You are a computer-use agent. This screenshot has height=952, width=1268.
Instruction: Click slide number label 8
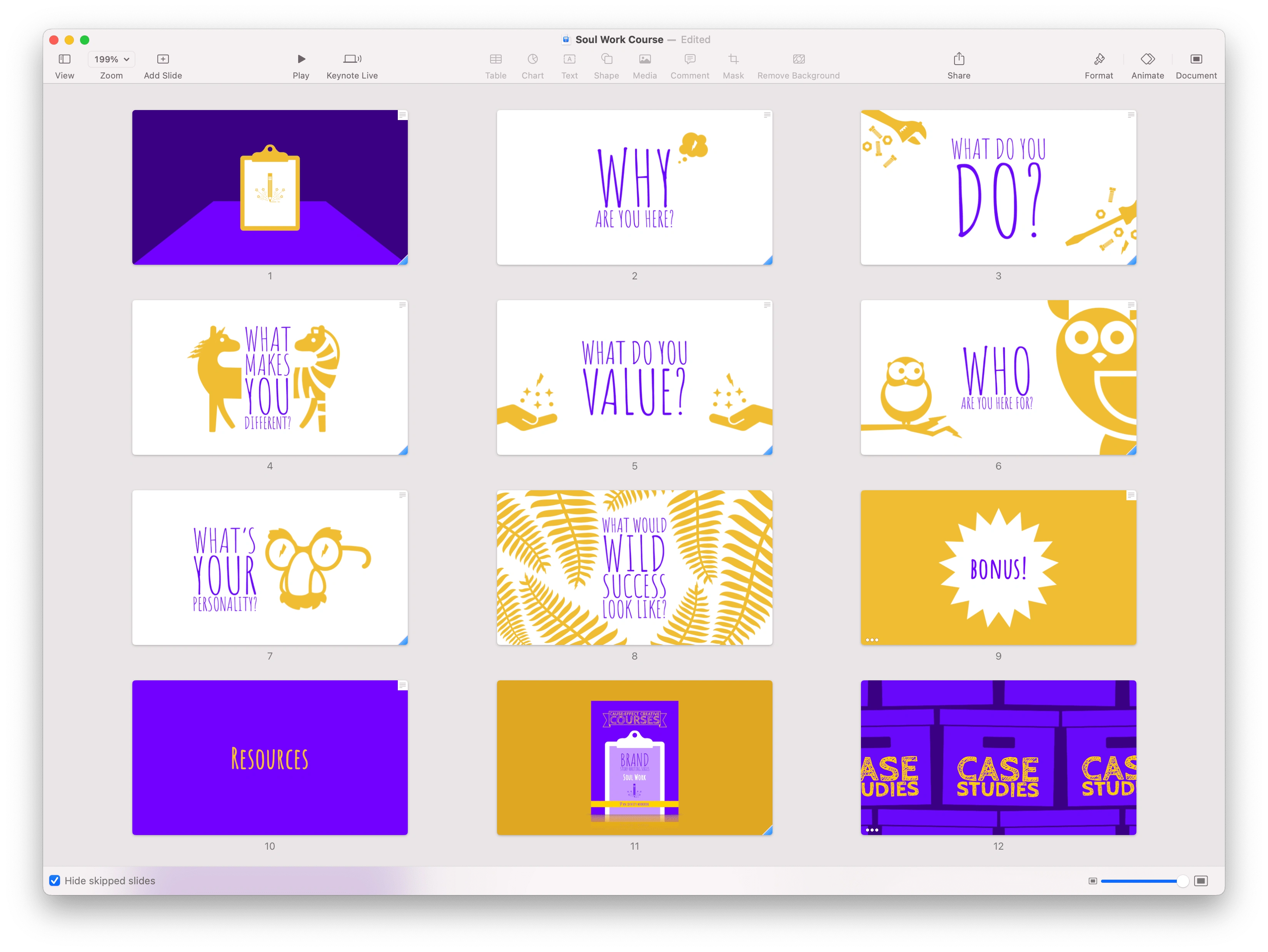[634, 655]
